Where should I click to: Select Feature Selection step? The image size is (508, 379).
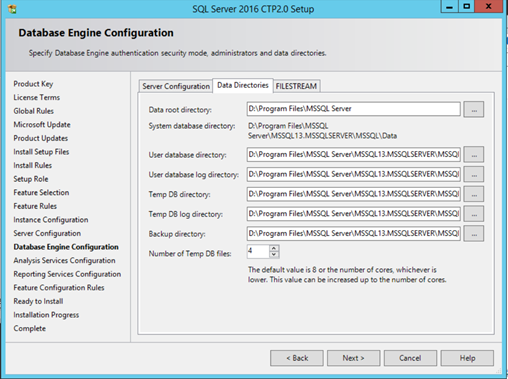click(x=41, y=192)
